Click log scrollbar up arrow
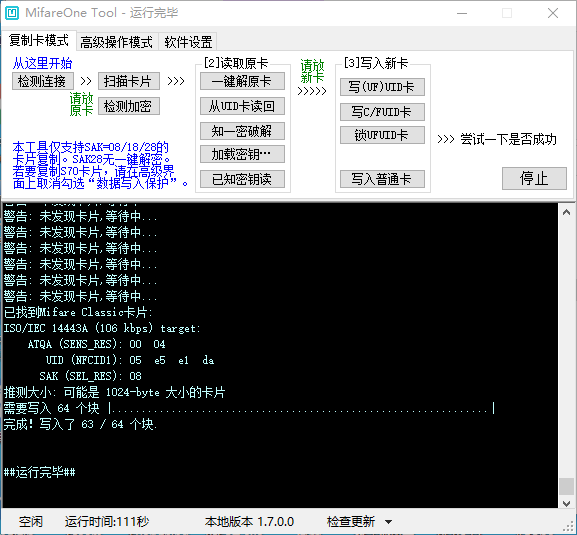This screenshot has width=577, height=535. (x=566, y=212)
